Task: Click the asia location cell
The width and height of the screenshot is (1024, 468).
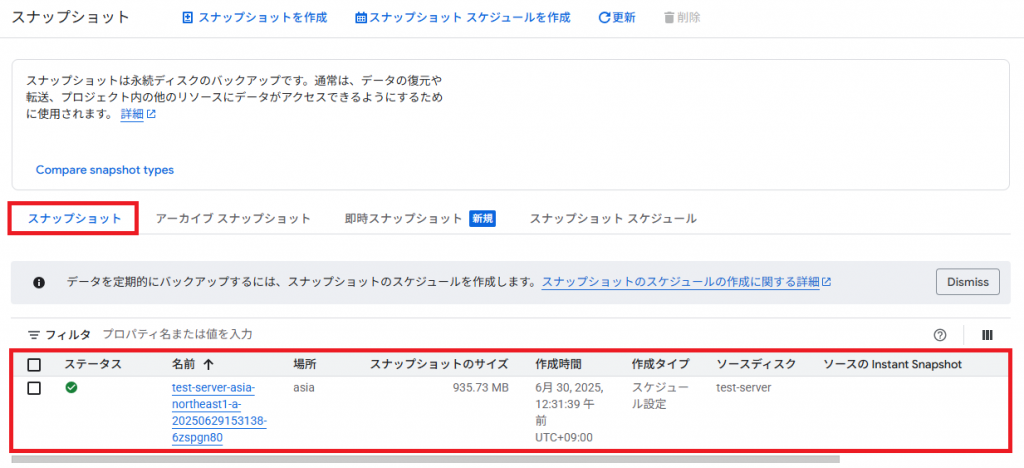Action: tap(304, 388)
